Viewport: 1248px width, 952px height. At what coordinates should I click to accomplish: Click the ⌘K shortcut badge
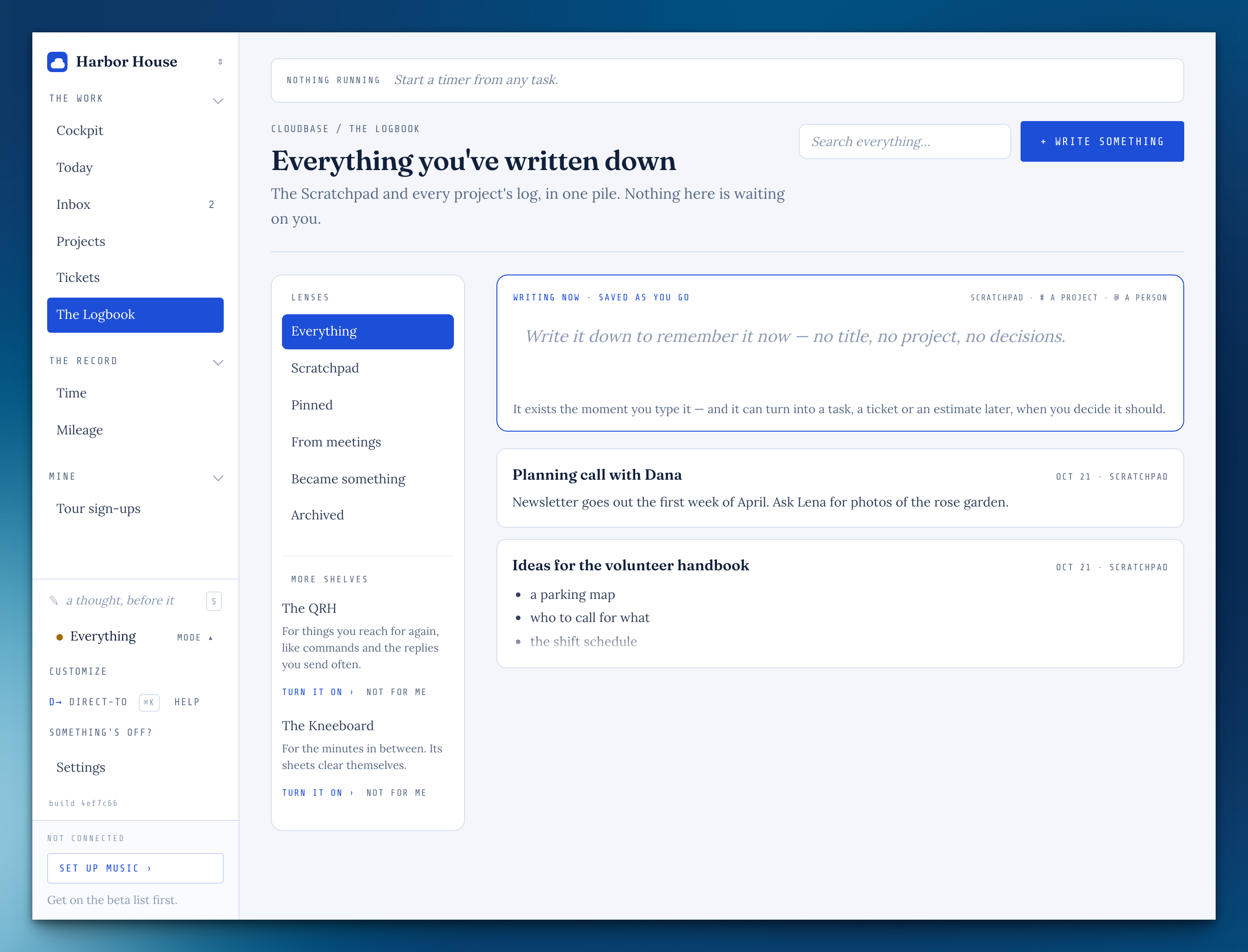[149, 702]
